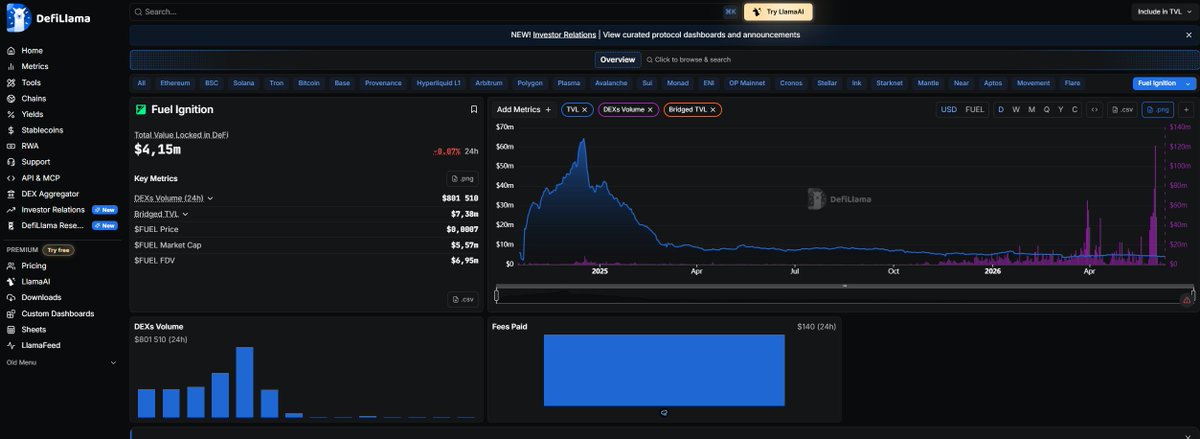
Task: Open Downloads in the sidebar
Action: pyautogui.click(x=41, y=298)
